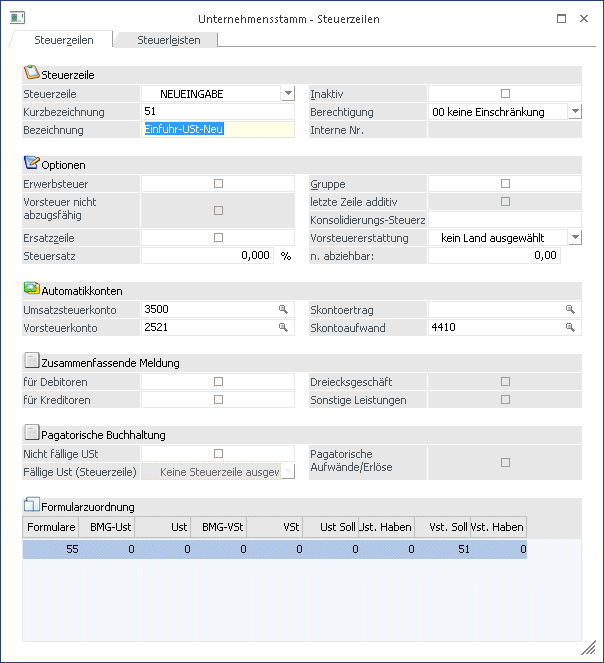604x663 pixels.
Task: Open lookup for Vorsteuerkonto 2521
Action: [284, 327]
